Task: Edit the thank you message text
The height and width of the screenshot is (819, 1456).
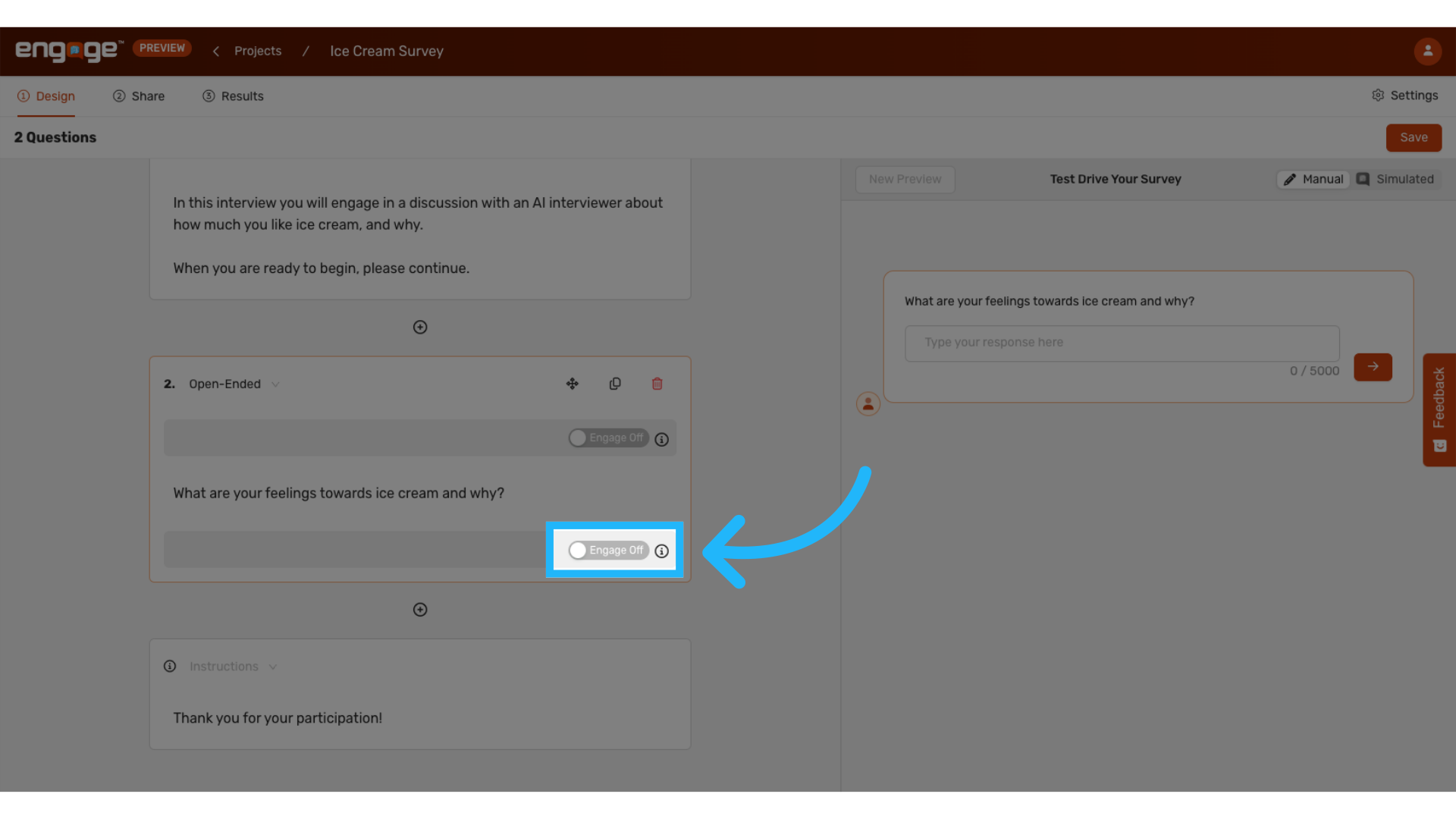Action: [x=278, y=718]
